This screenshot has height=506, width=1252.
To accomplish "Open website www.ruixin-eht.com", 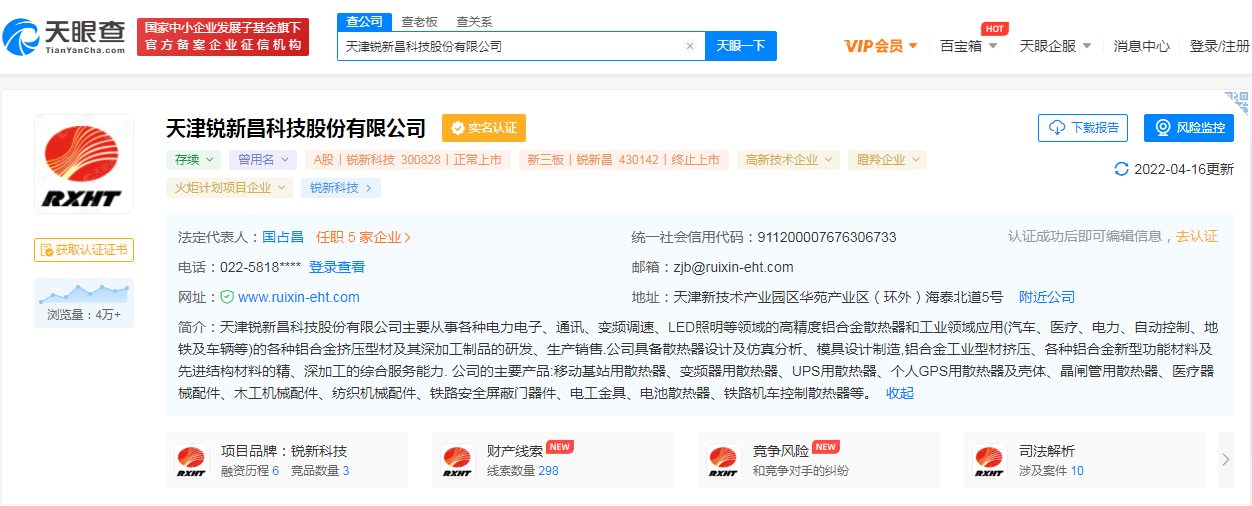I will coord(299,297).
